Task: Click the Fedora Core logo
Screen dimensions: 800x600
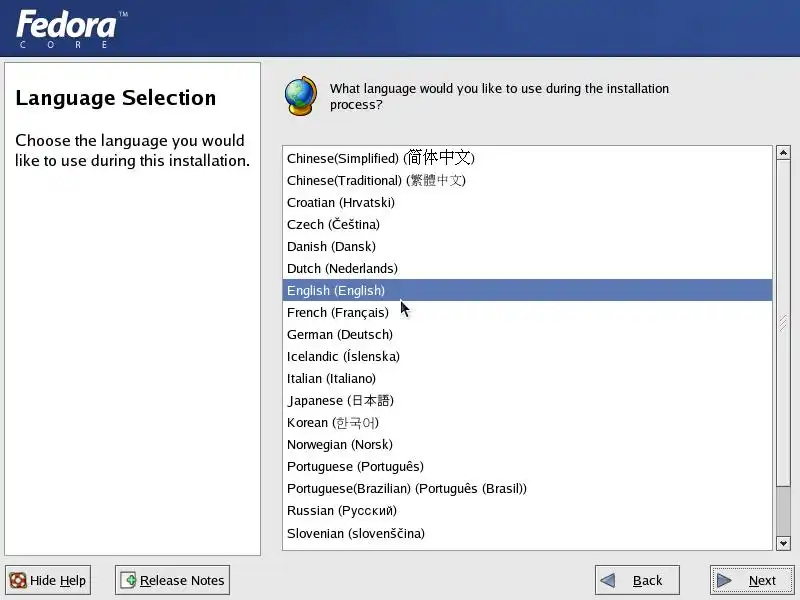Action: (x=71, y=30)
